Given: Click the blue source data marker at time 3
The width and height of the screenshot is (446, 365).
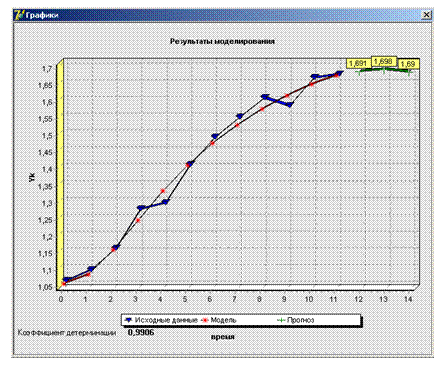Looking at the screenshot, I should click(x=141, y=208).
